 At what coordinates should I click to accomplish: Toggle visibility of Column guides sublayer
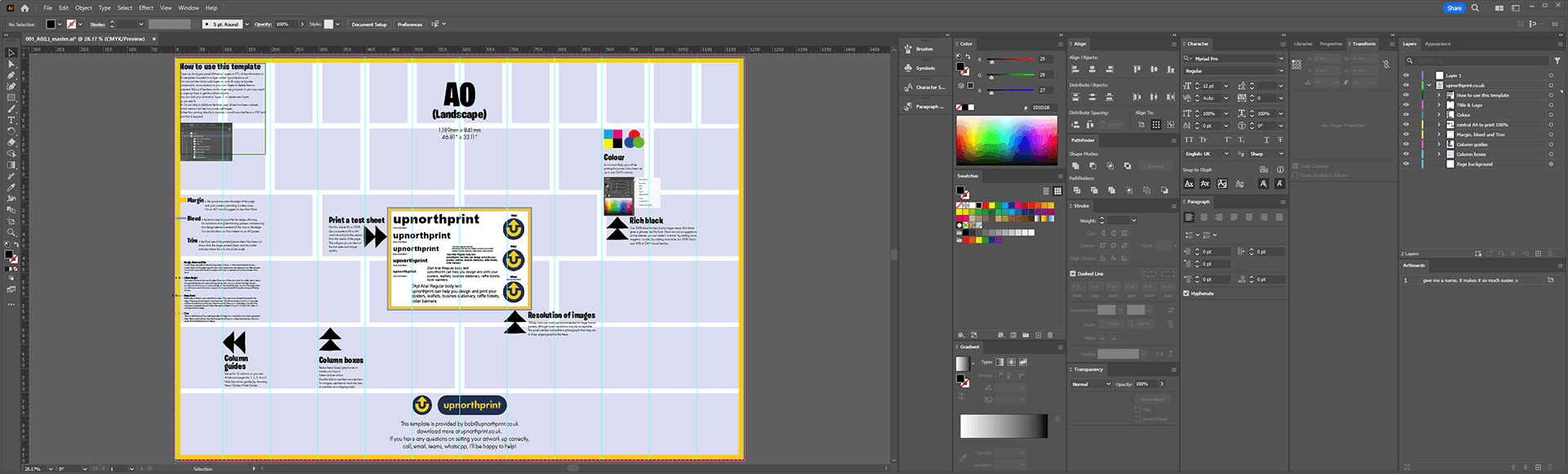click(x=1406, y=144)
